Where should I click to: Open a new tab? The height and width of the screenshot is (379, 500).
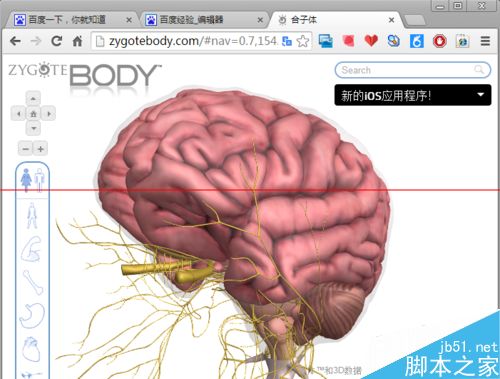coord(414,20)
